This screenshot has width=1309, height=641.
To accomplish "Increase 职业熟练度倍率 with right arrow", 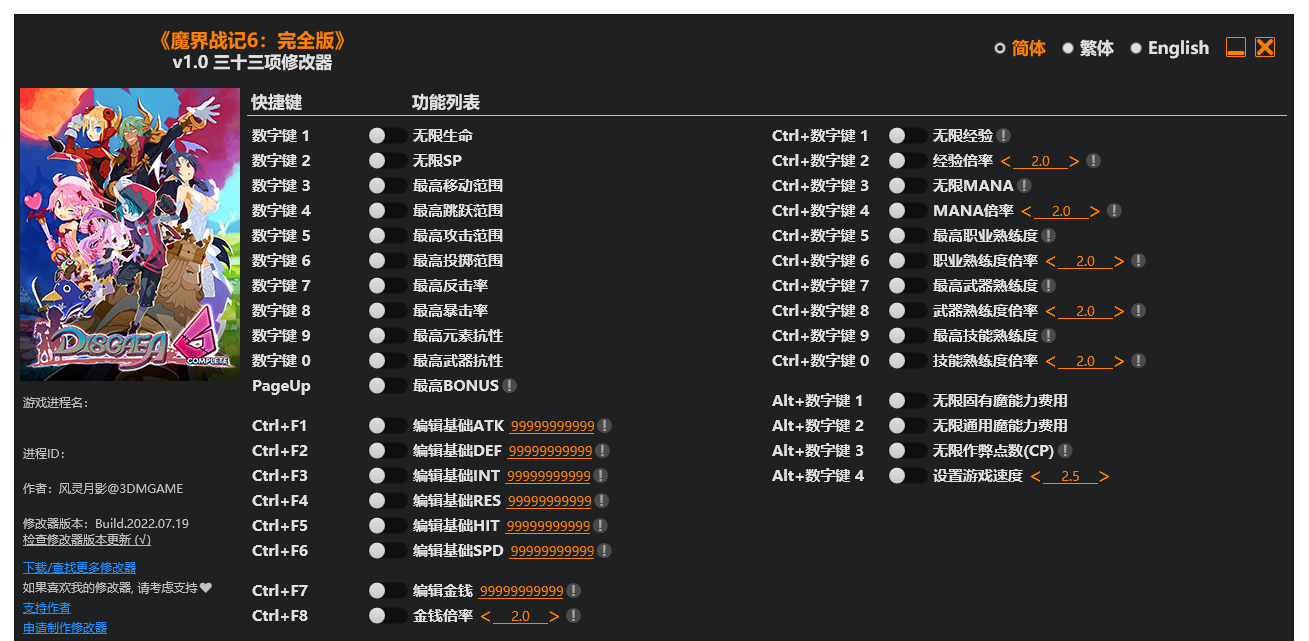I will [1119, 261].
